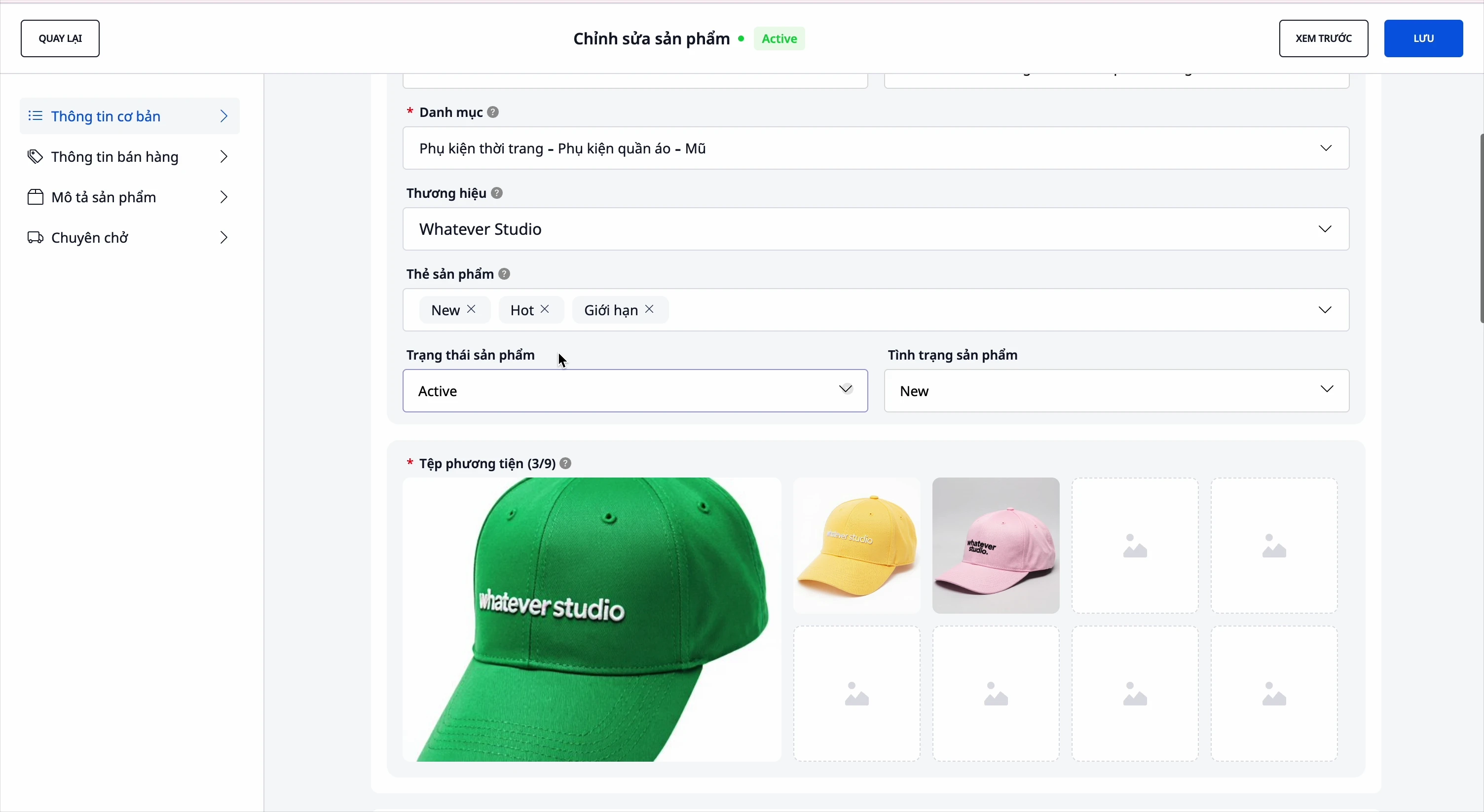Remove the New product tag

[x=471, y=309]
